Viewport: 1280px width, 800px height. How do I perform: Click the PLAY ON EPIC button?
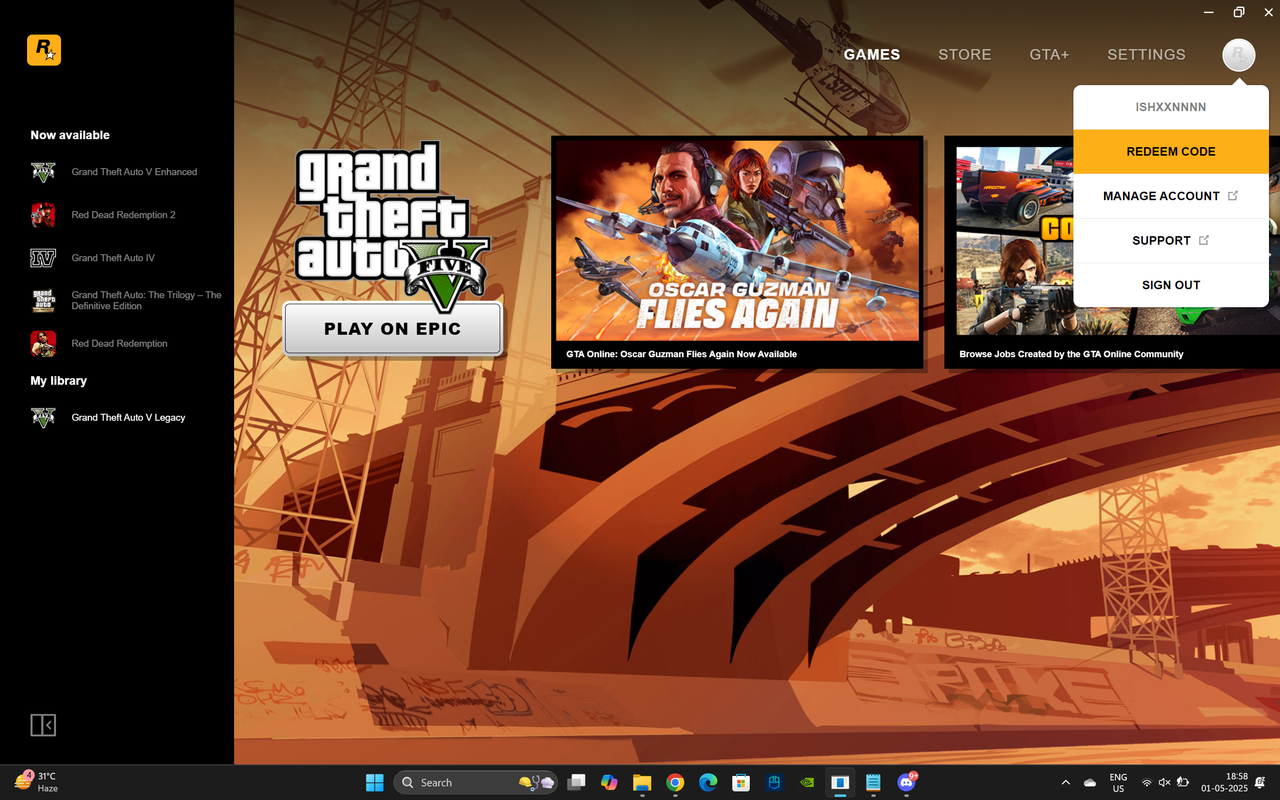[393, 329]
